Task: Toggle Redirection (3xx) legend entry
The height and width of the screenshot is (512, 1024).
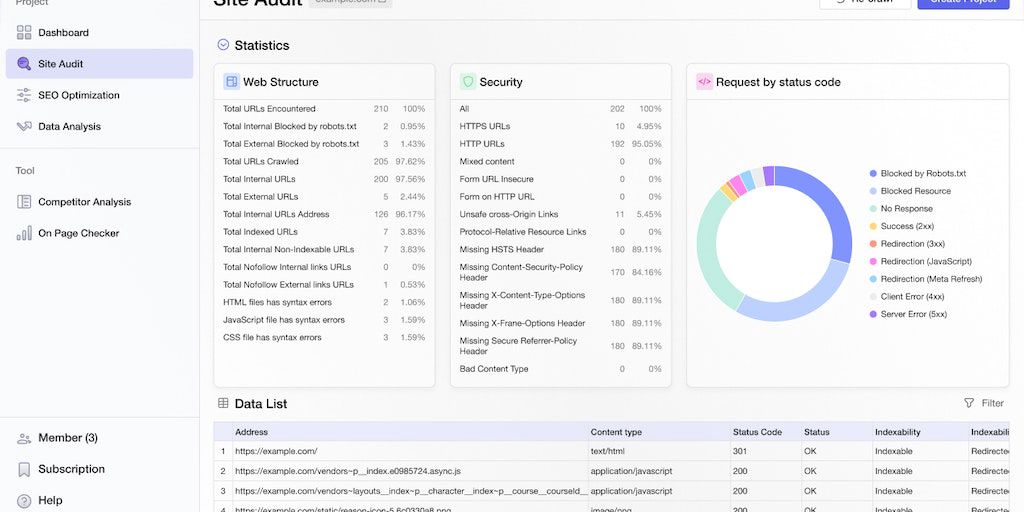Action: [907, 244]
